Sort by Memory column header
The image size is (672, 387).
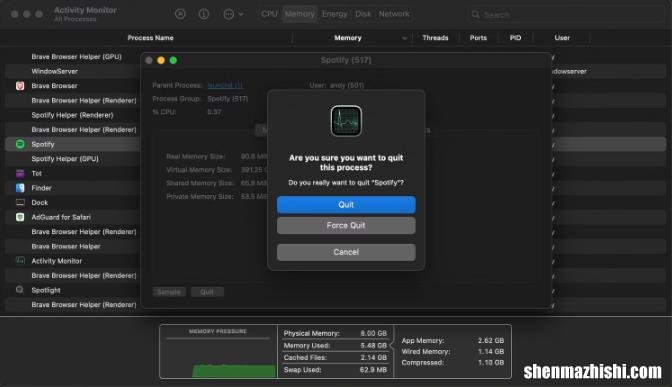click(348, 38)
